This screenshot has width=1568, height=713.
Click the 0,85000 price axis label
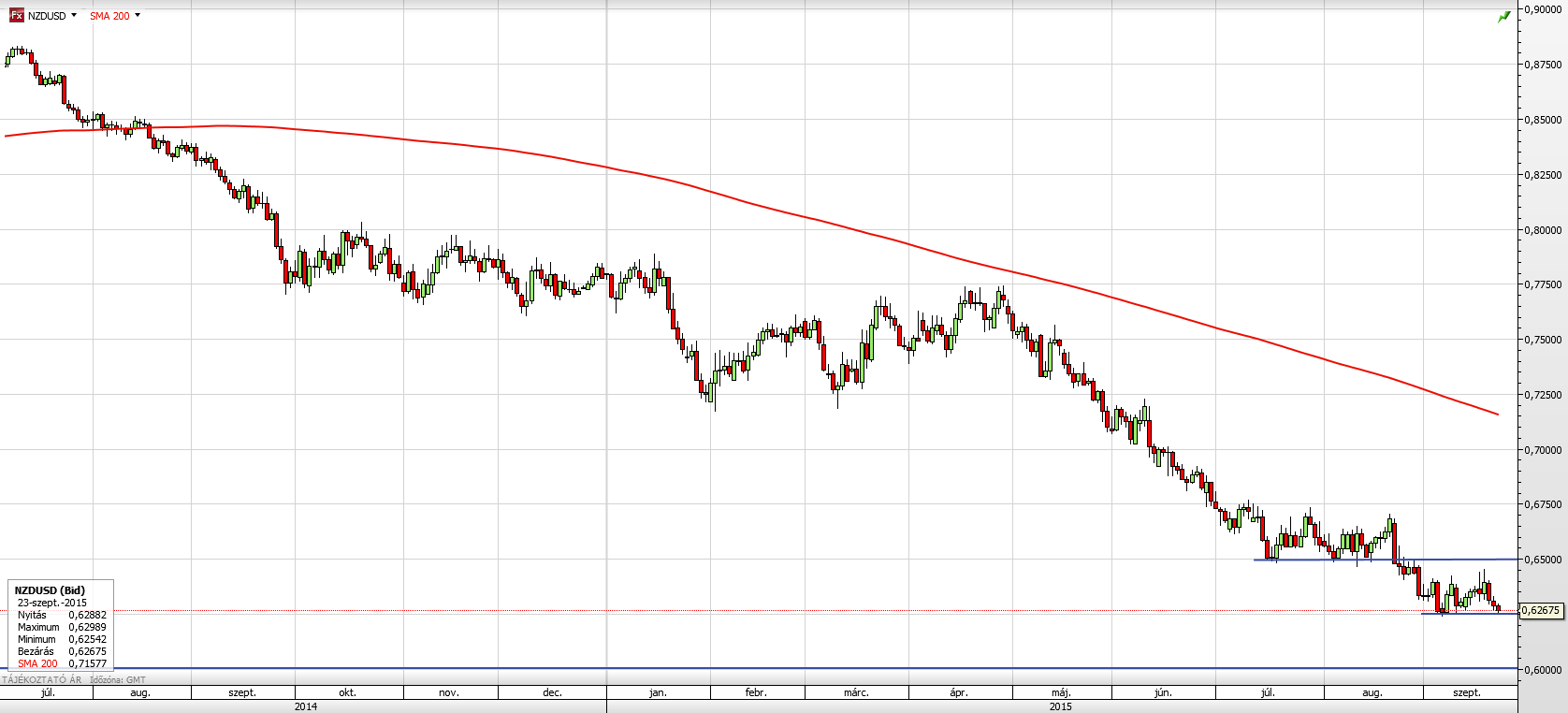coord(1544,120)
